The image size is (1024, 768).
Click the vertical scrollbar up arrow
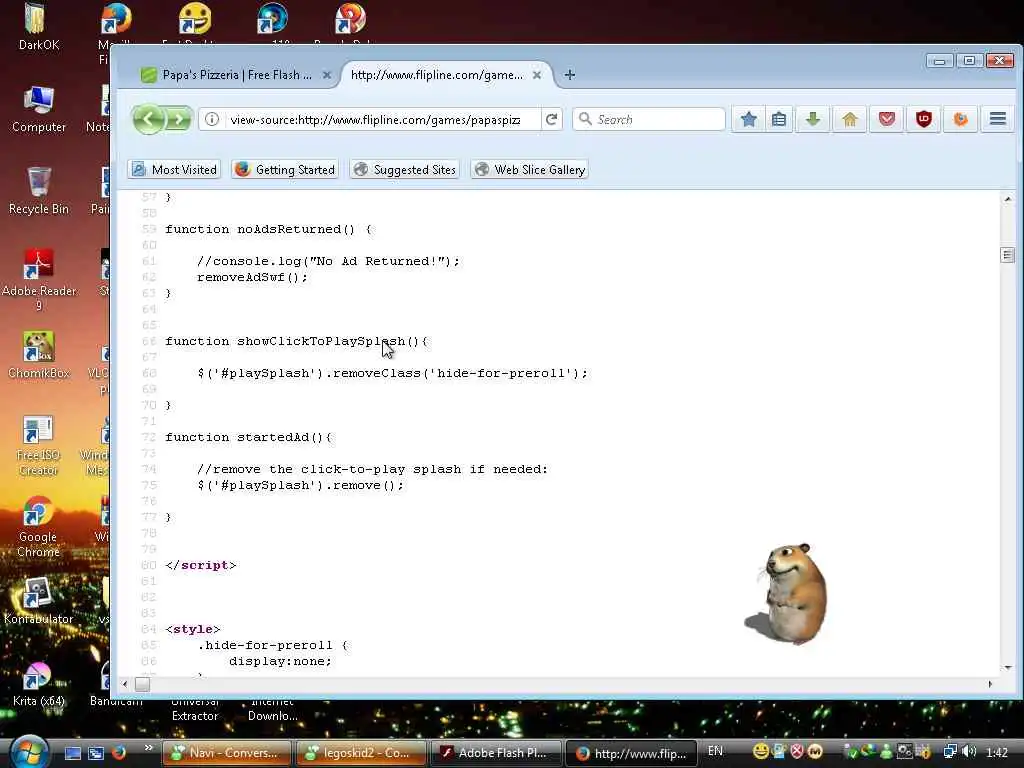coord(1008,199)
